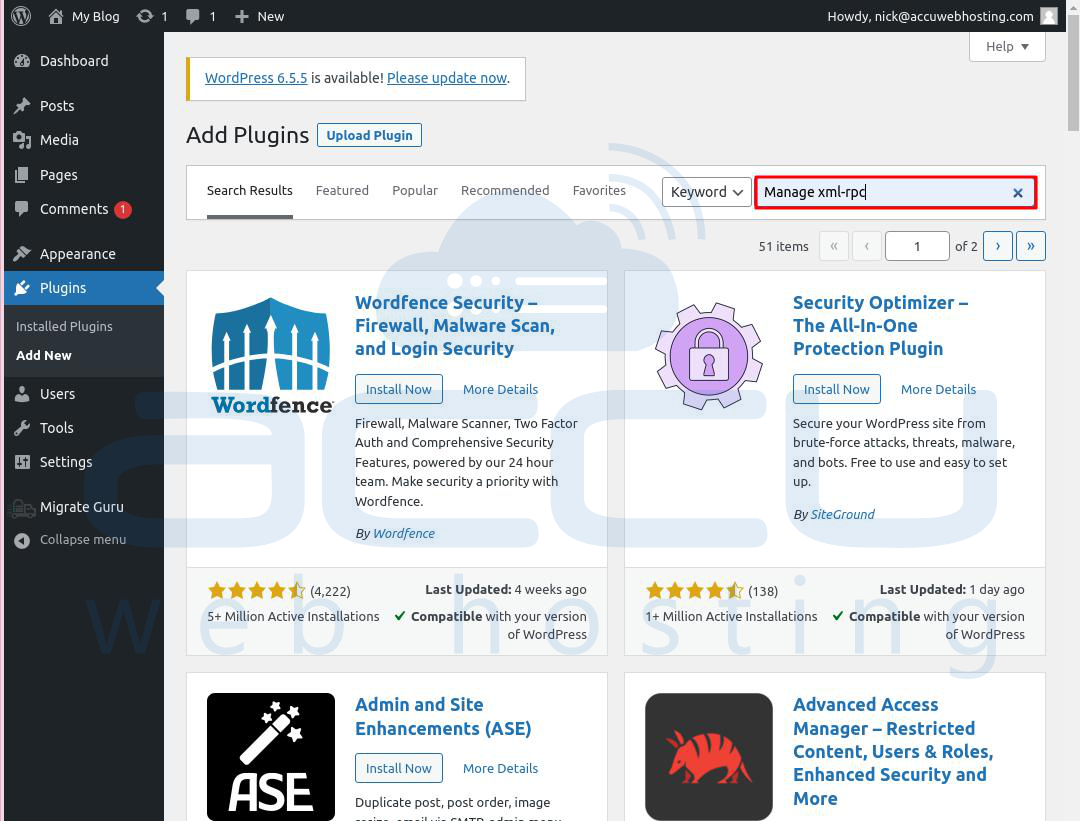Focus the current page number field
Image resolution: width=1080 pixels, height=821 pixels.
[x=917, y=246]
